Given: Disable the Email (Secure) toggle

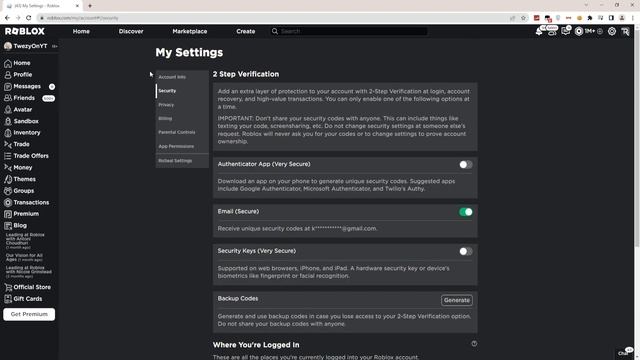Looking at the screenshot, I should coord(465,212).
